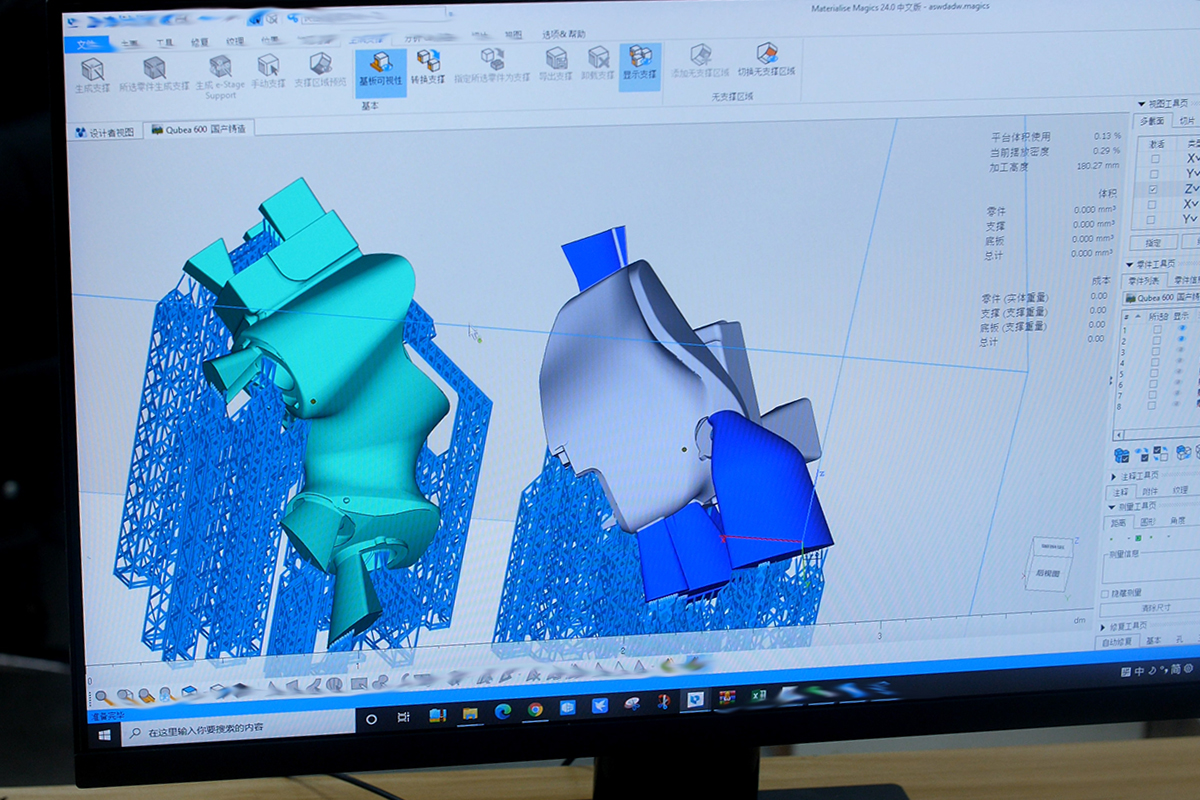Image resolution: width=1200 pixels, height=800 pixels.
Task: Open Google Chrome from the taskbar
Action: pos(535,710)
